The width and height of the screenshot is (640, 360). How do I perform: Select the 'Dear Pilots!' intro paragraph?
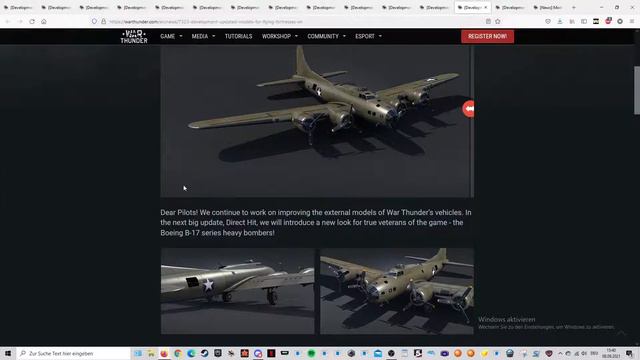click(316, 222)
